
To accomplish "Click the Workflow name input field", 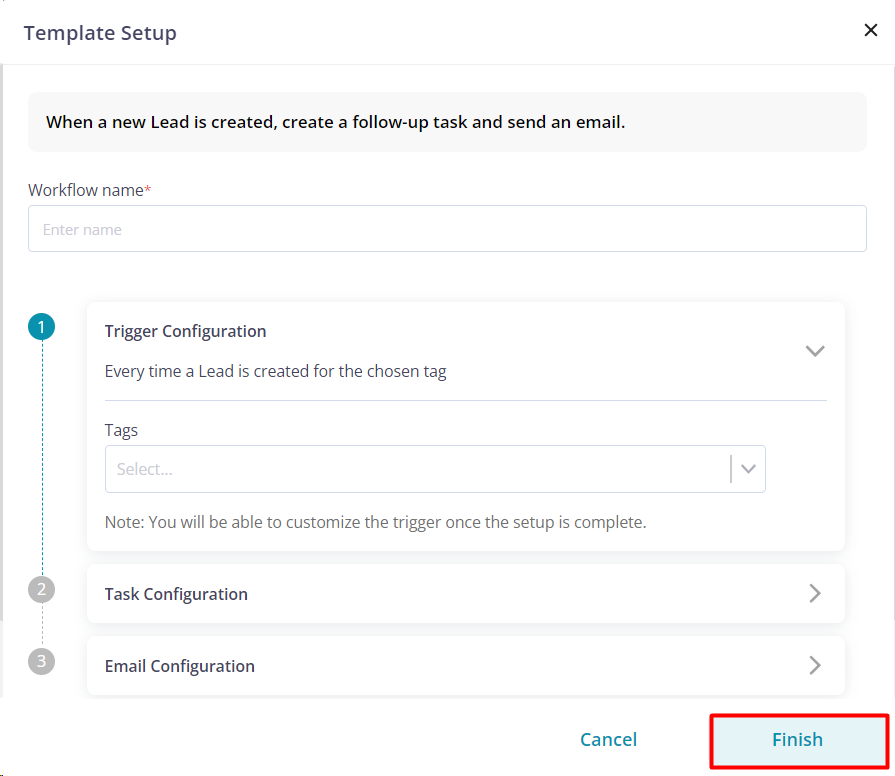I will (x=447, y=229).
